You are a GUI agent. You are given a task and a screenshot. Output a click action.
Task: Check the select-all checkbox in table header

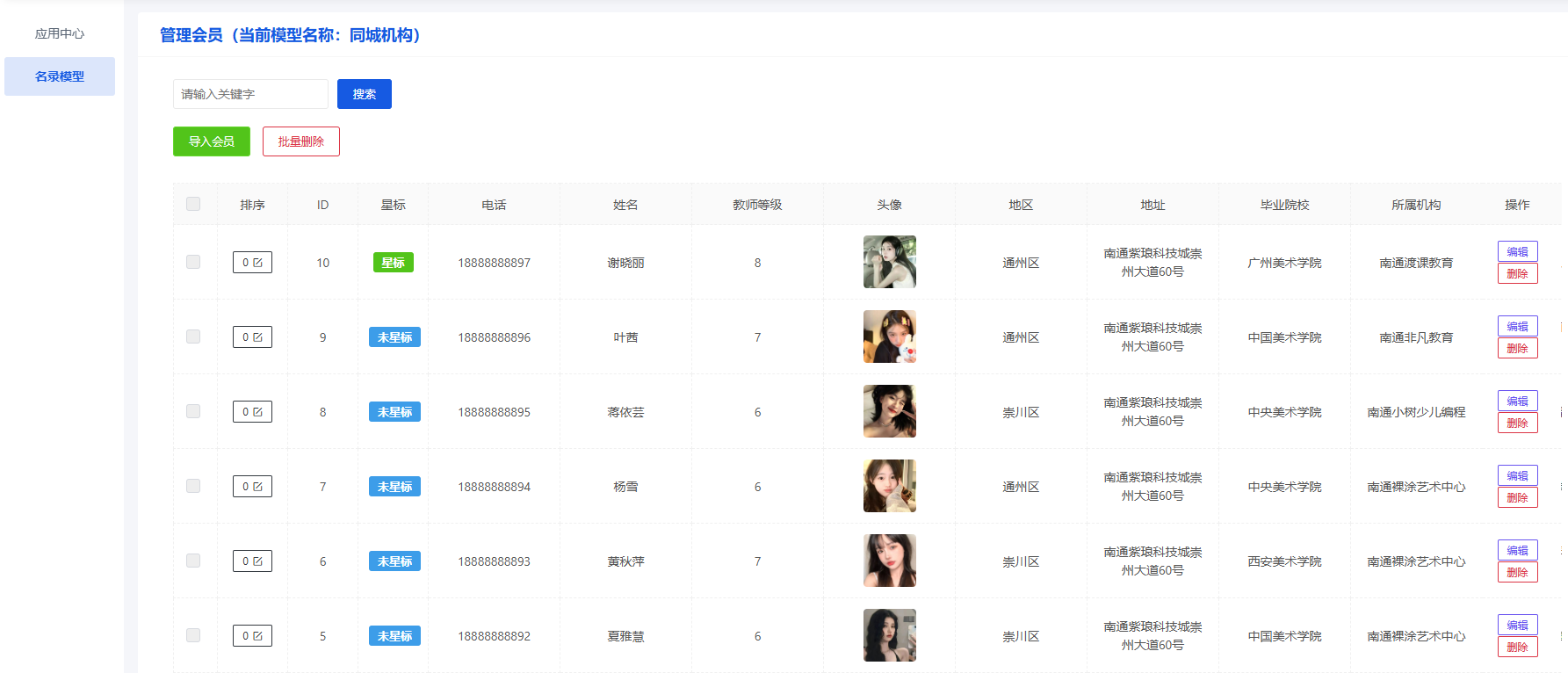coord(193,204)
